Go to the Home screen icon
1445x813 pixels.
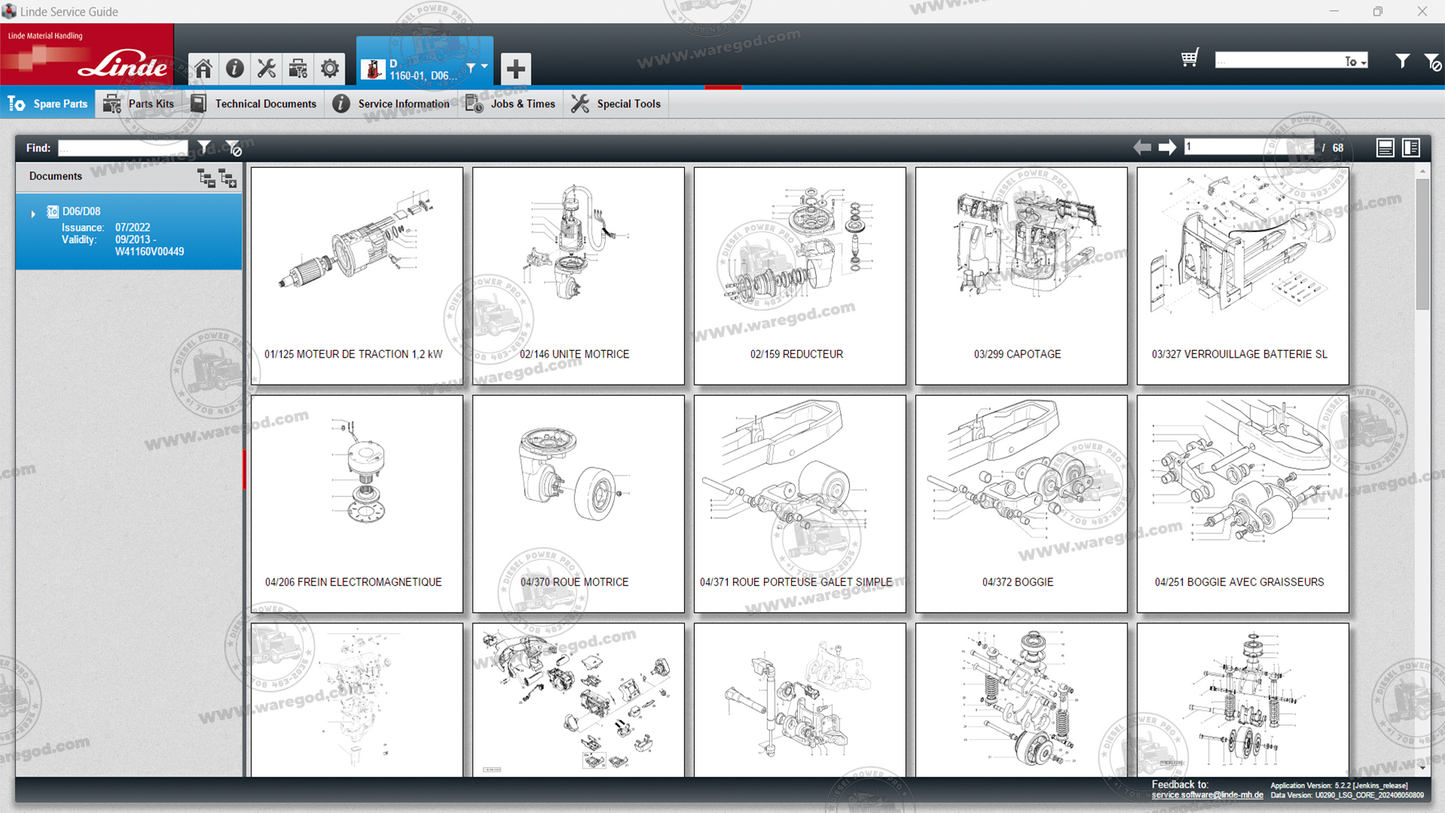pyautogui.click(x=203, y=69)
